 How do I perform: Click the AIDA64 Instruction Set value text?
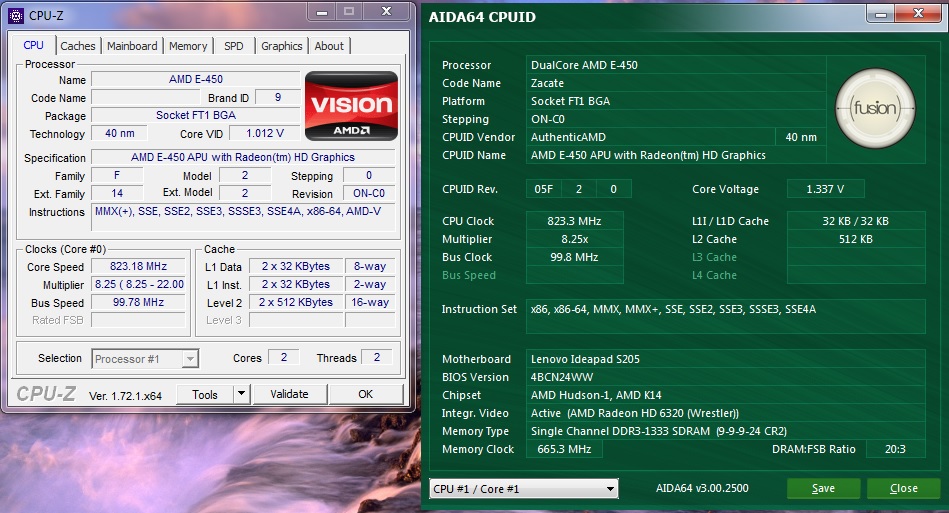click(x=673, y=309)
